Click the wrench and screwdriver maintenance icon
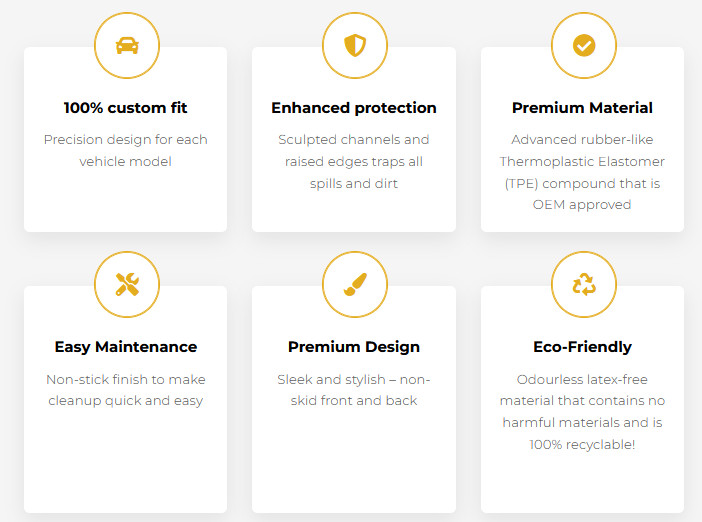The image size is (702, 522). click(126, 284)
